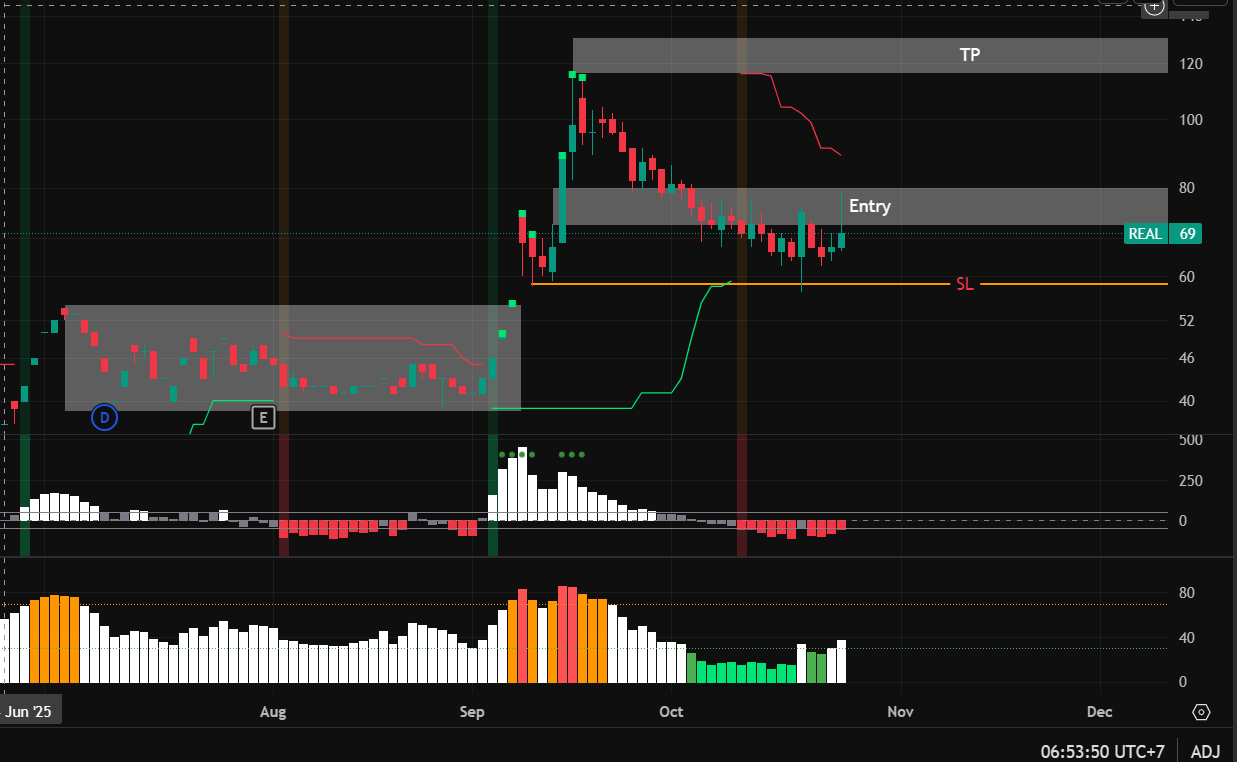Open the earnings E marker
Viewport: 1237px width, 762px height.
coord(262,417)
